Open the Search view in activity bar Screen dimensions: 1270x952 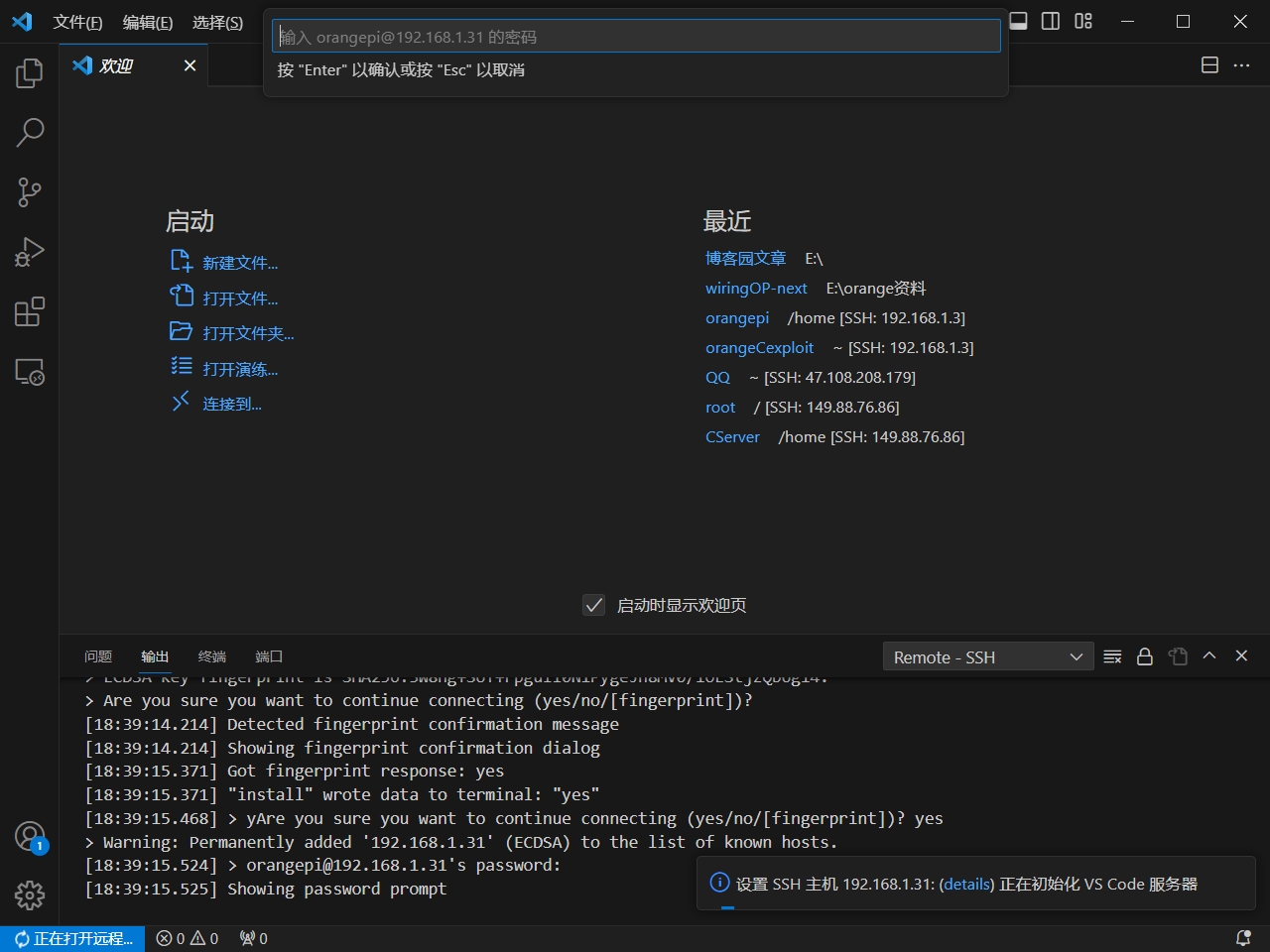coord(30,132)
